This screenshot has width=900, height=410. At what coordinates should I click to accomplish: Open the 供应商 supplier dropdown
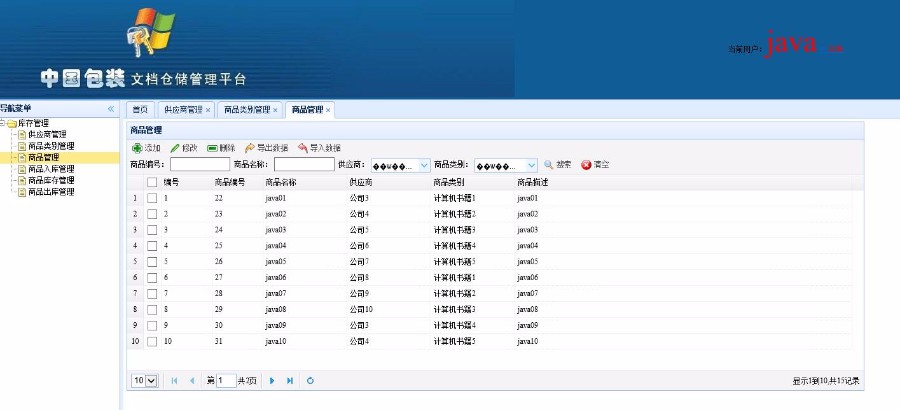tap(424, 165)
